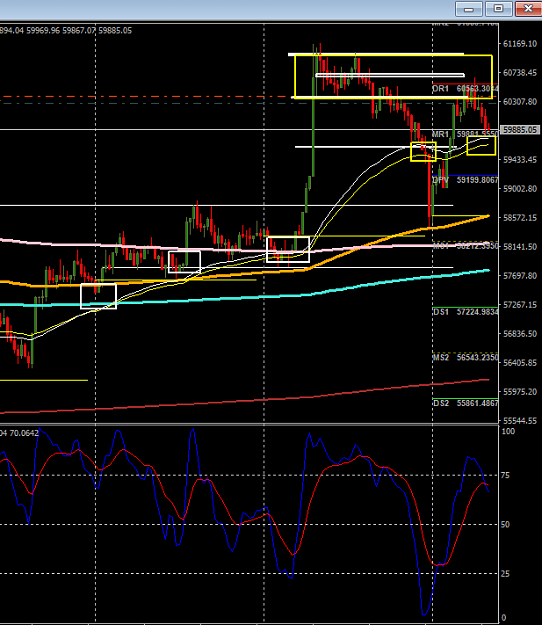Click price scale value 56405.85
The image size is (542, 625).
click(520, 363)
